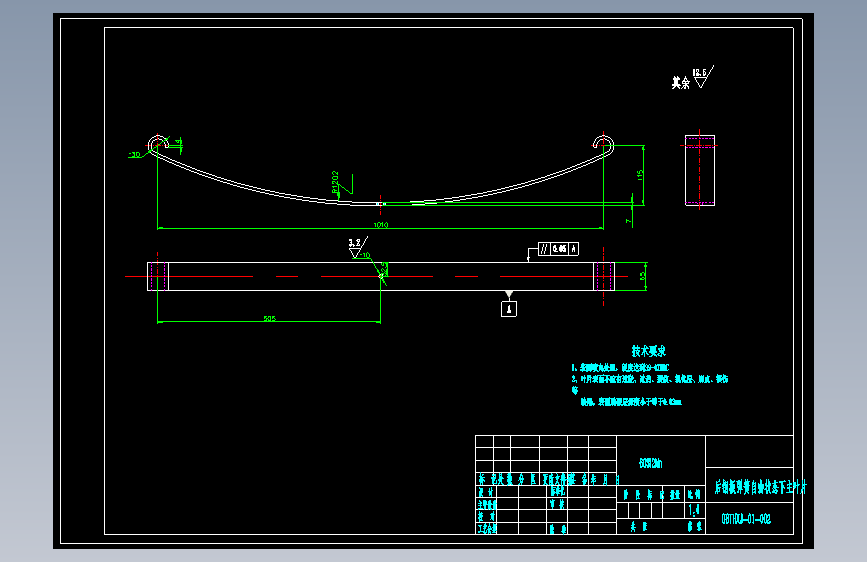Image resolution: width=867 pixels, height=562 pixels.
Task: Click the drawing number ending in 01-002
Action: [x=746, y=519]
